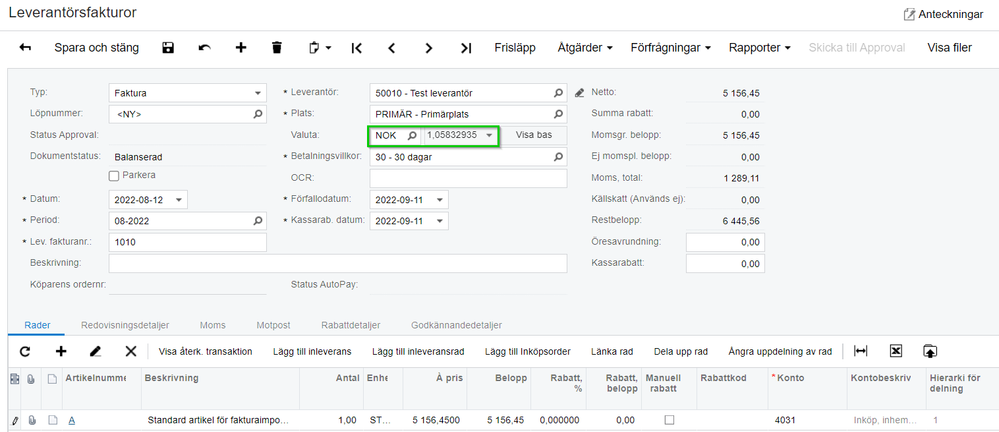The height and width of the screenshot is (432, 999).
Task: Switch to the Redovisningsdetaljer tab
Action: (x=125, y=325)
